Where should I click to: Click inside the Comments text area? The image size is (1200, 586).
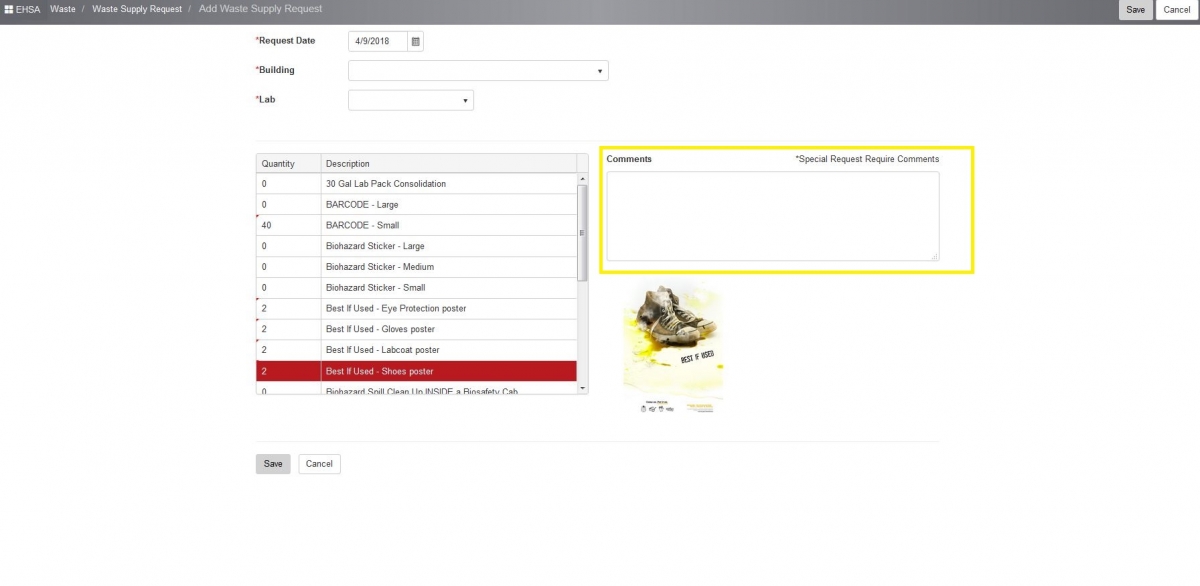click(773, 215)
